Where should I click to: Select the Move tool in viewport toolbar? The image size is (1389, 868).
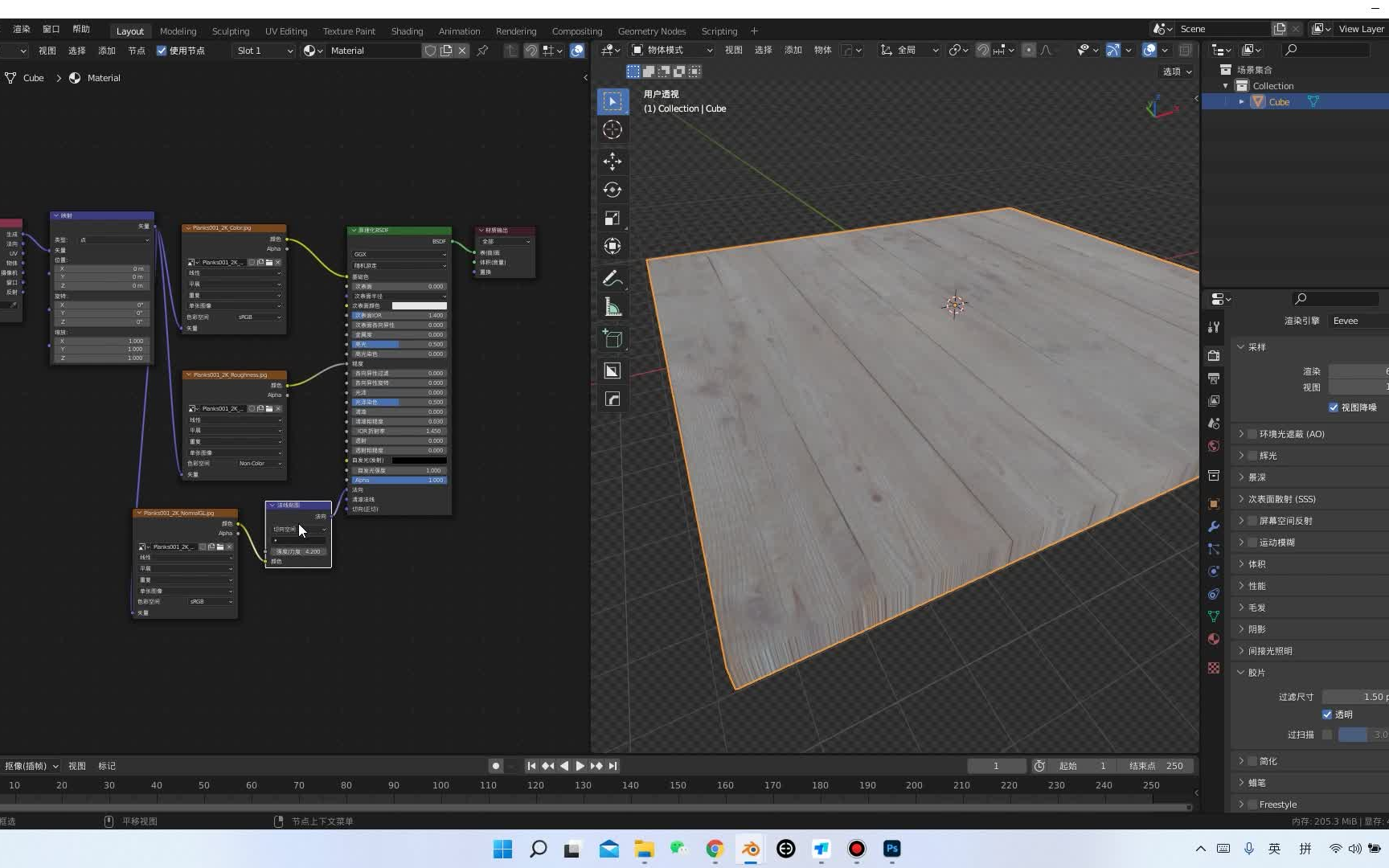pos(613,162)
